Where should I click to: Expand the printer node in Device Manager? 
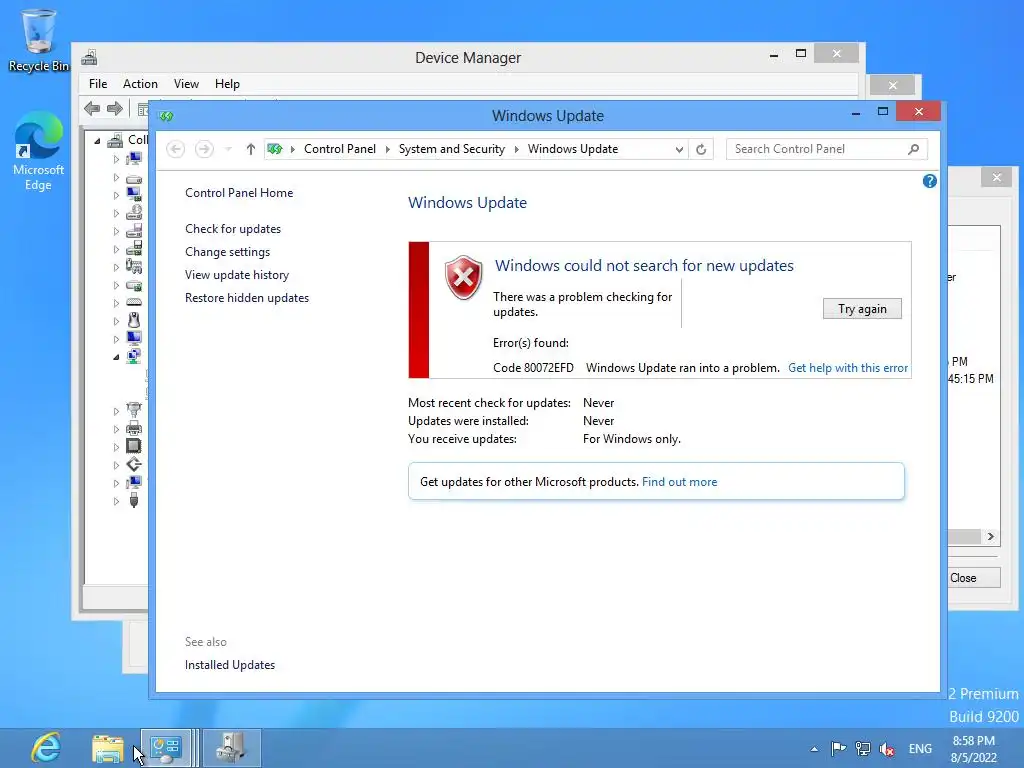[116, 429]
